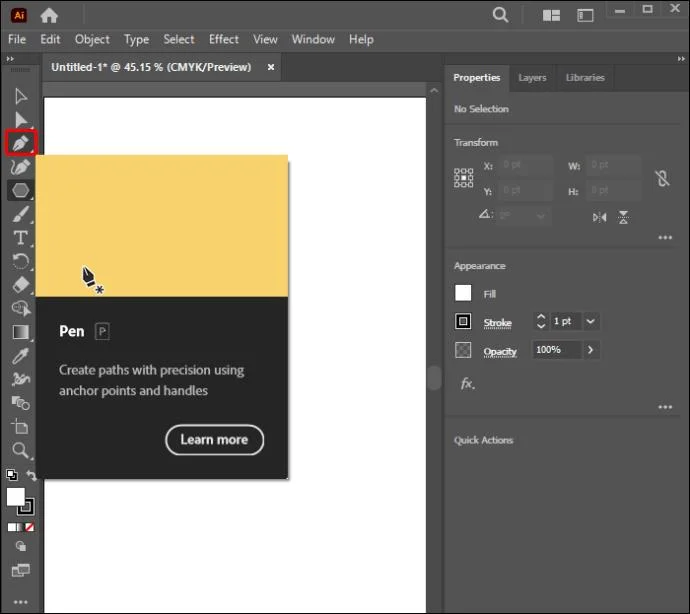Open the Stroke swatch in Appearance
The width and height of the screenshot is (690, 614).
[463, 321]
